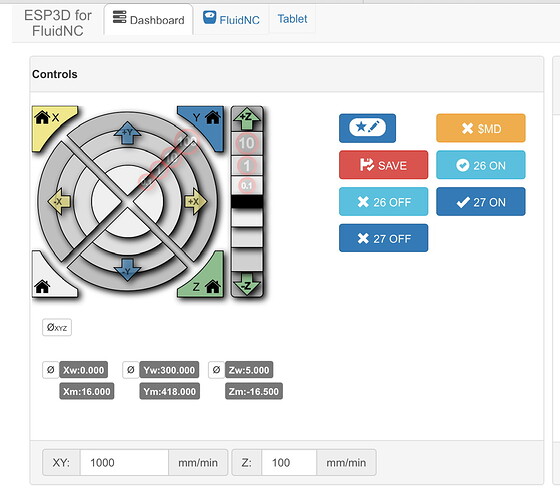
Task: Jog -X with the yellow left arrow
Action: pyautogui.click(x=59, y=201)
